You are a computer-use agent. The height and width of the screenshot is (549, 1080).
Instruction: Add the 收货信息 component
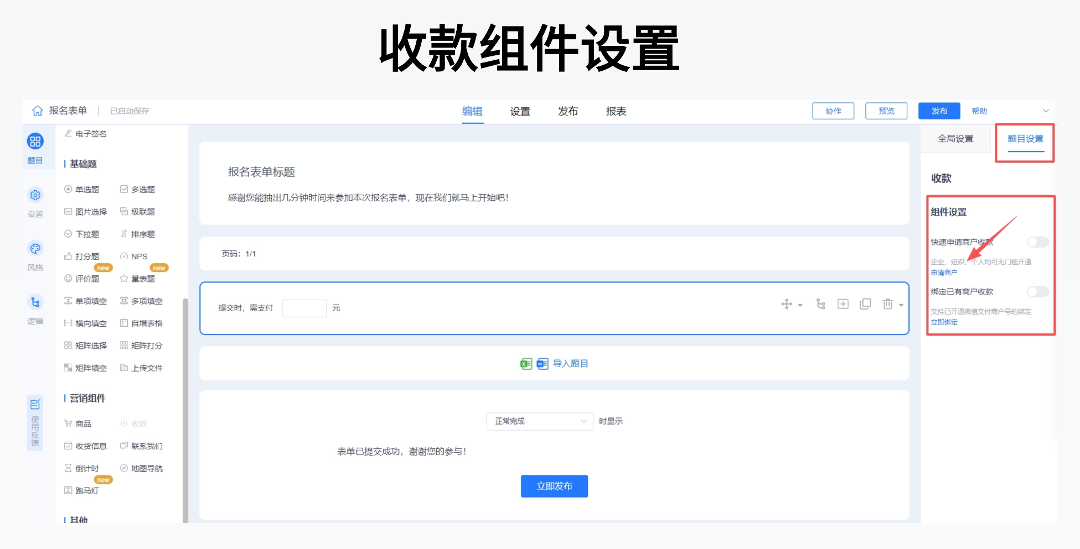pos(85,446)
